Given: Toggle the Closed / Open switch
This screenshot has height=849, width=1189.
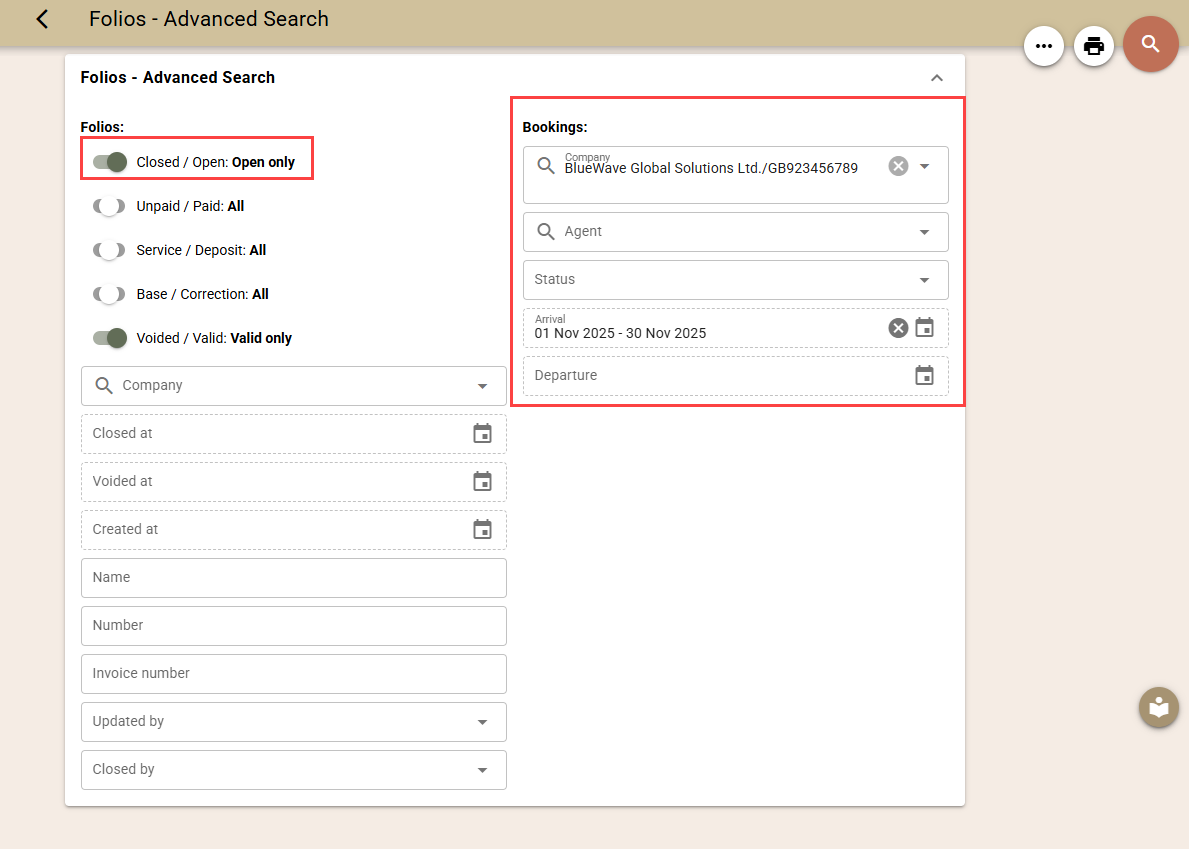Looking at the screenshot, I should [109, 162].
